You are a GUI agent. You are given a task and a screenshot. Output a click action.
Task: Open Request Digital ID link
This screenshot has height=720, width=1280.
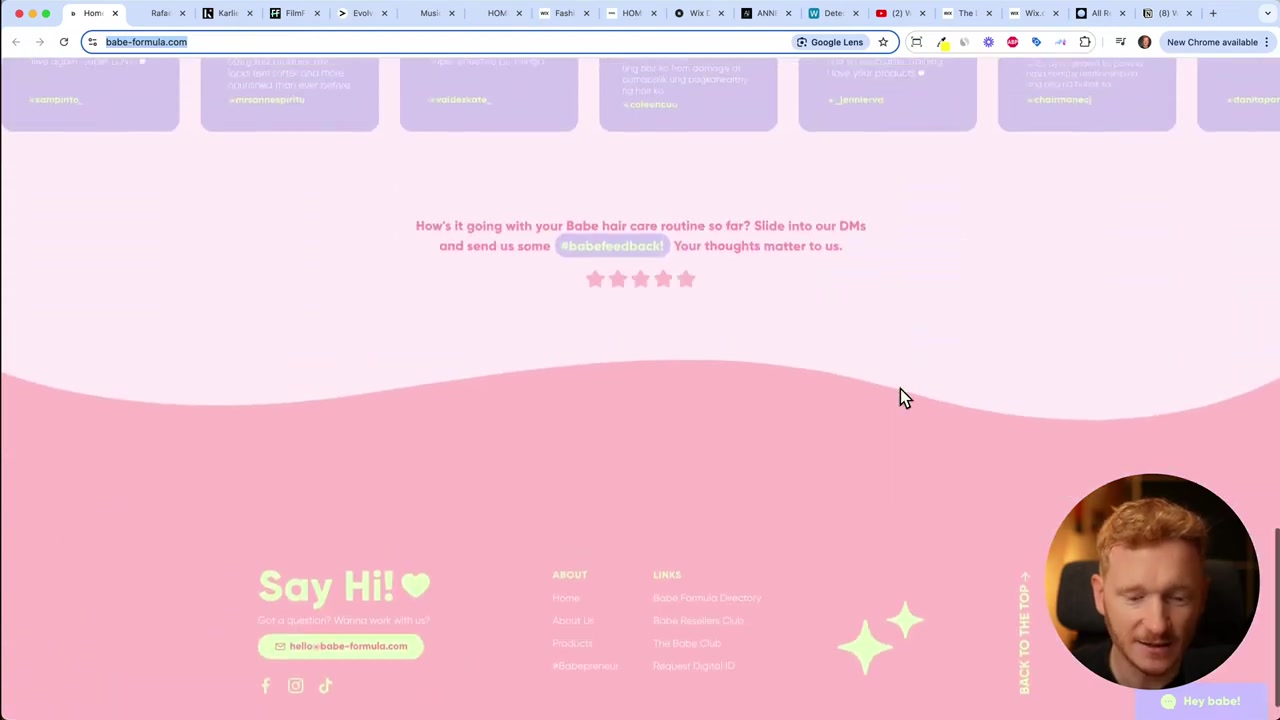pos(694,666)
